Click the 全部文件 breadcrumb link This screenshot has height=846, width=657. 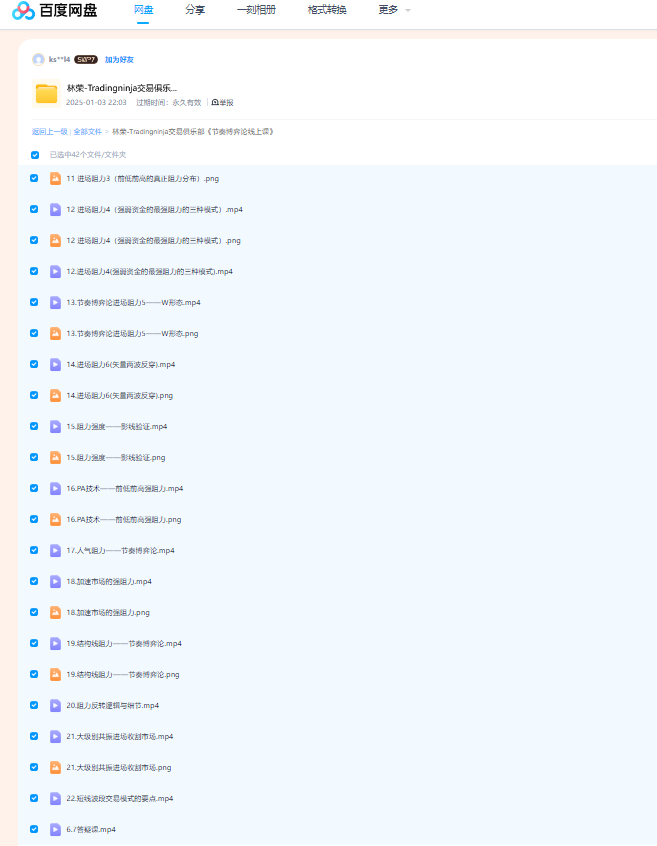(x=87, y=132)
